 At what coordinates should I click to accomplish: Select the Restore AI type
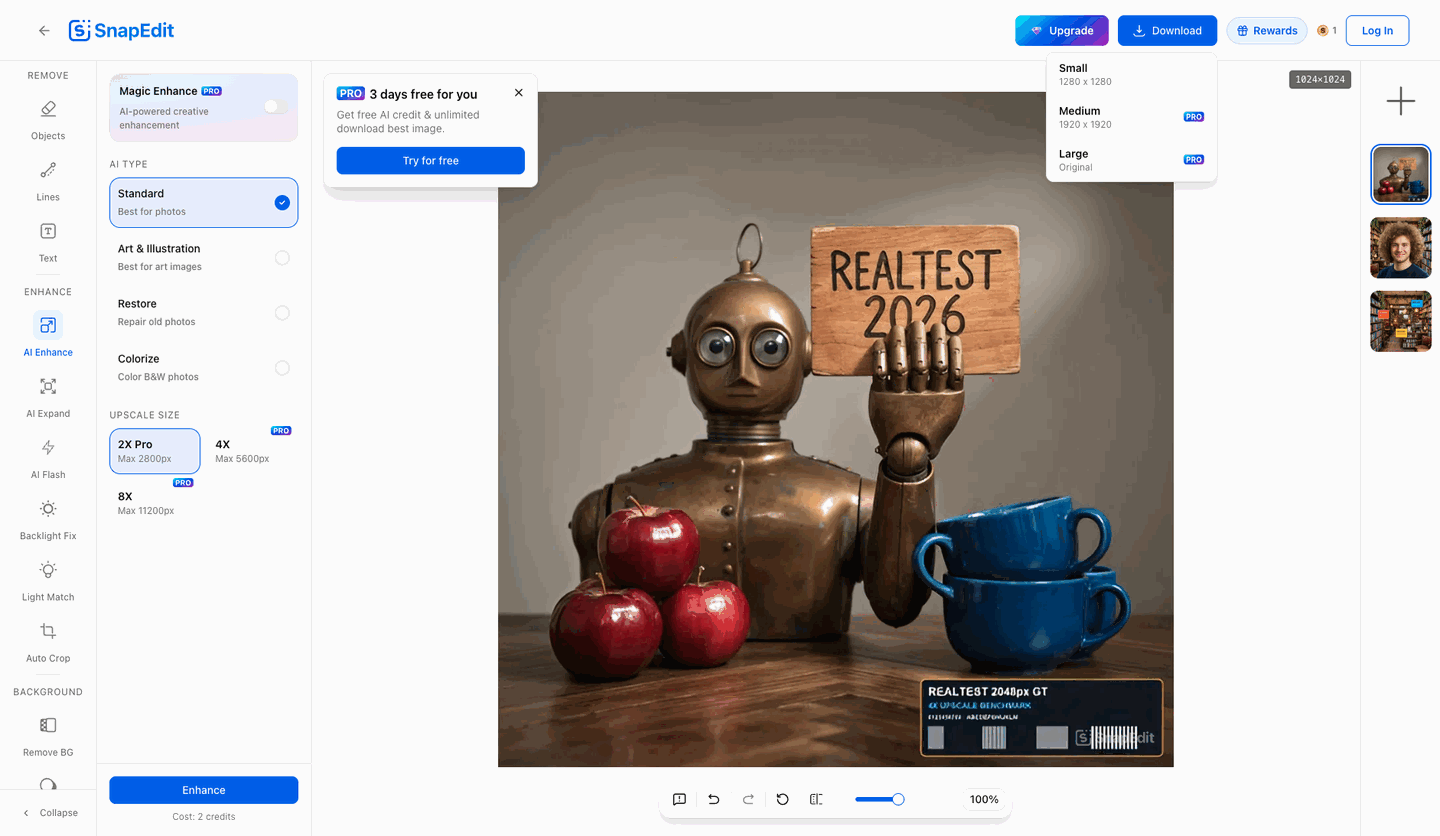tap(204, 312)
